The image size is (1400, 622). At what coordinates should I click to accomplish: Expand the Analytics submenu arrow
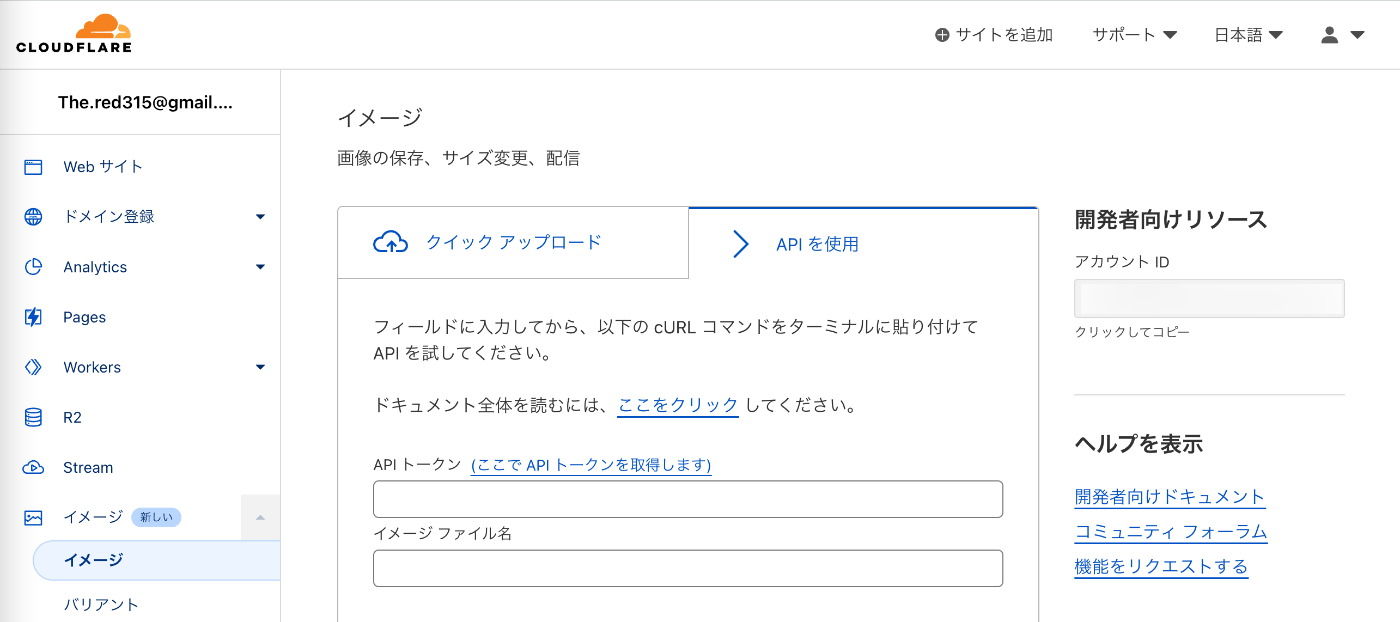point(260,267)
